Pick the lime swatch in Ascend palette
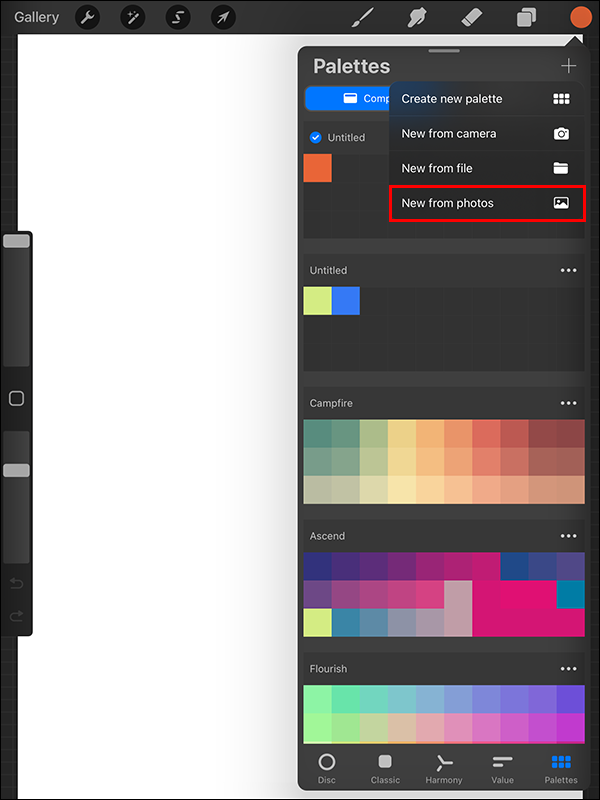The width and height of the screenshot is (600, 800). point(317,622)
